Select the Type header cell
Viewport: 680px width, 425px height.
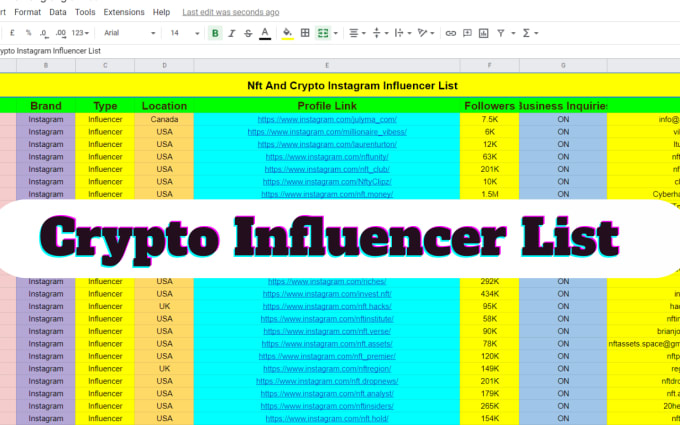[105, 106]
